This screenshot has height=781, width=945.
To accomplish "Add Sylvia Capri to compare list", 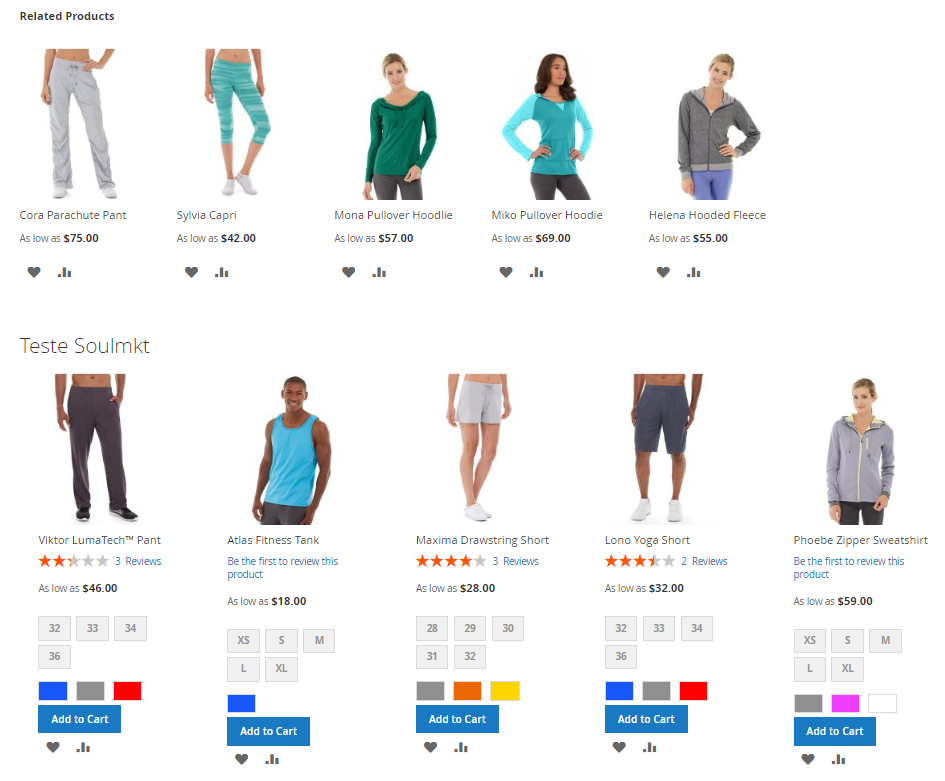I will pyautogui.click(x=222, y=272).
